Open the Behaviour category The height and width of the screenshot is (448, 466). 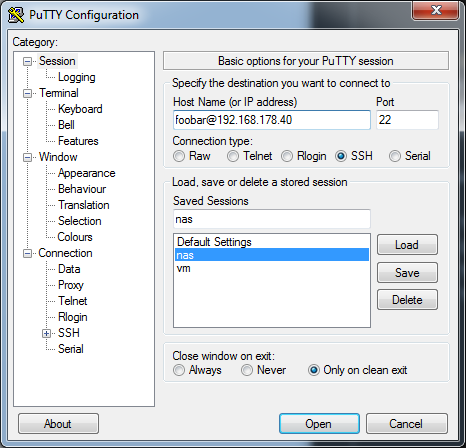pyautogui.click(x=82, y=189)
